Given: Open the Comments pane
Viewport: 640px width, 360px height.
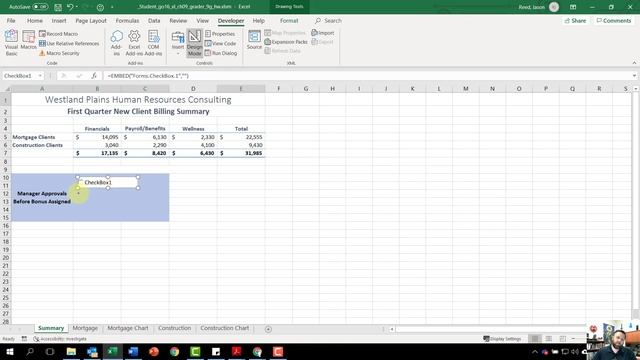Looking at the screenshot, I should point(614,20).
